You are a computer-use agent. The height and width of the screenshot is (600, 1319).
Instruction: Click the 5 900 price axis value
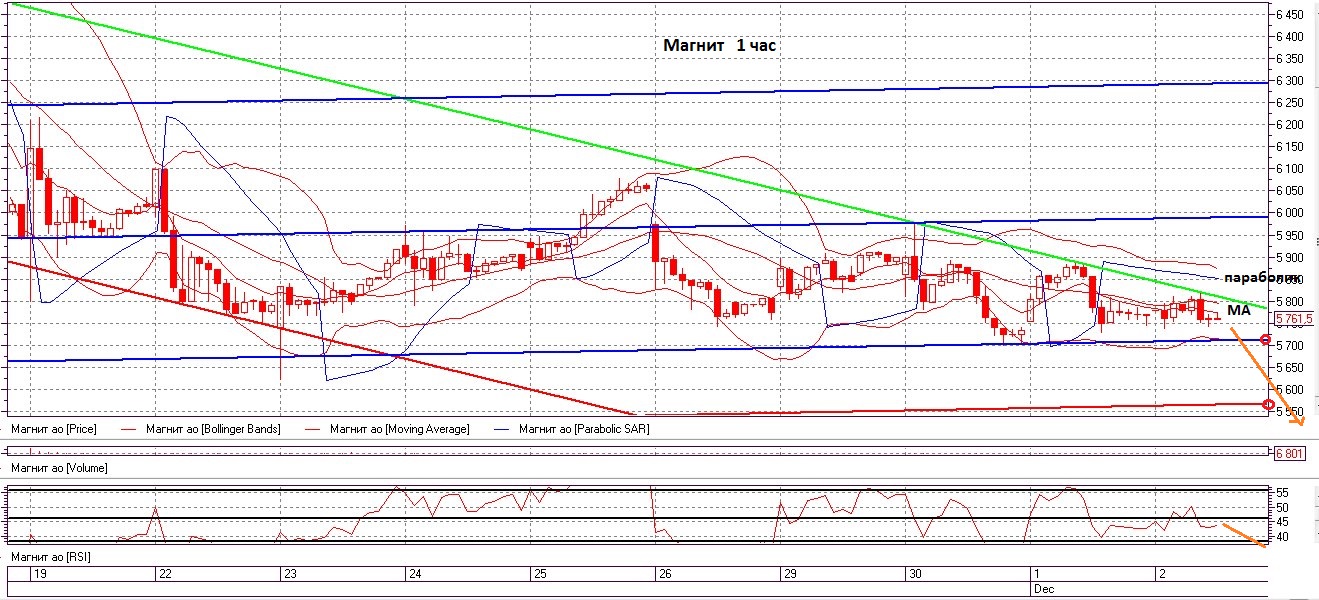click(x=1290, y=257)
